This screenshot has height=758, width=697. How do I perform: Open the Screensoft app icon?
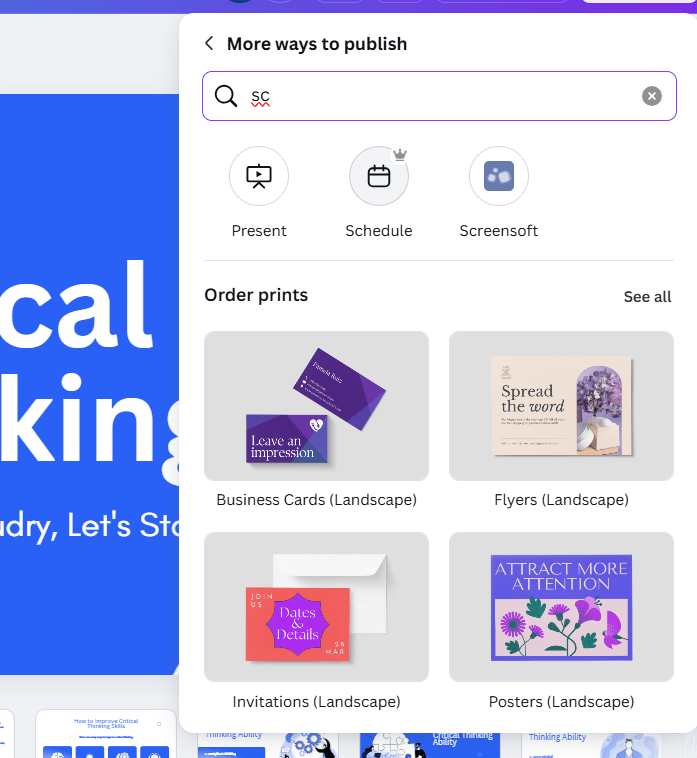pos(499,176)
